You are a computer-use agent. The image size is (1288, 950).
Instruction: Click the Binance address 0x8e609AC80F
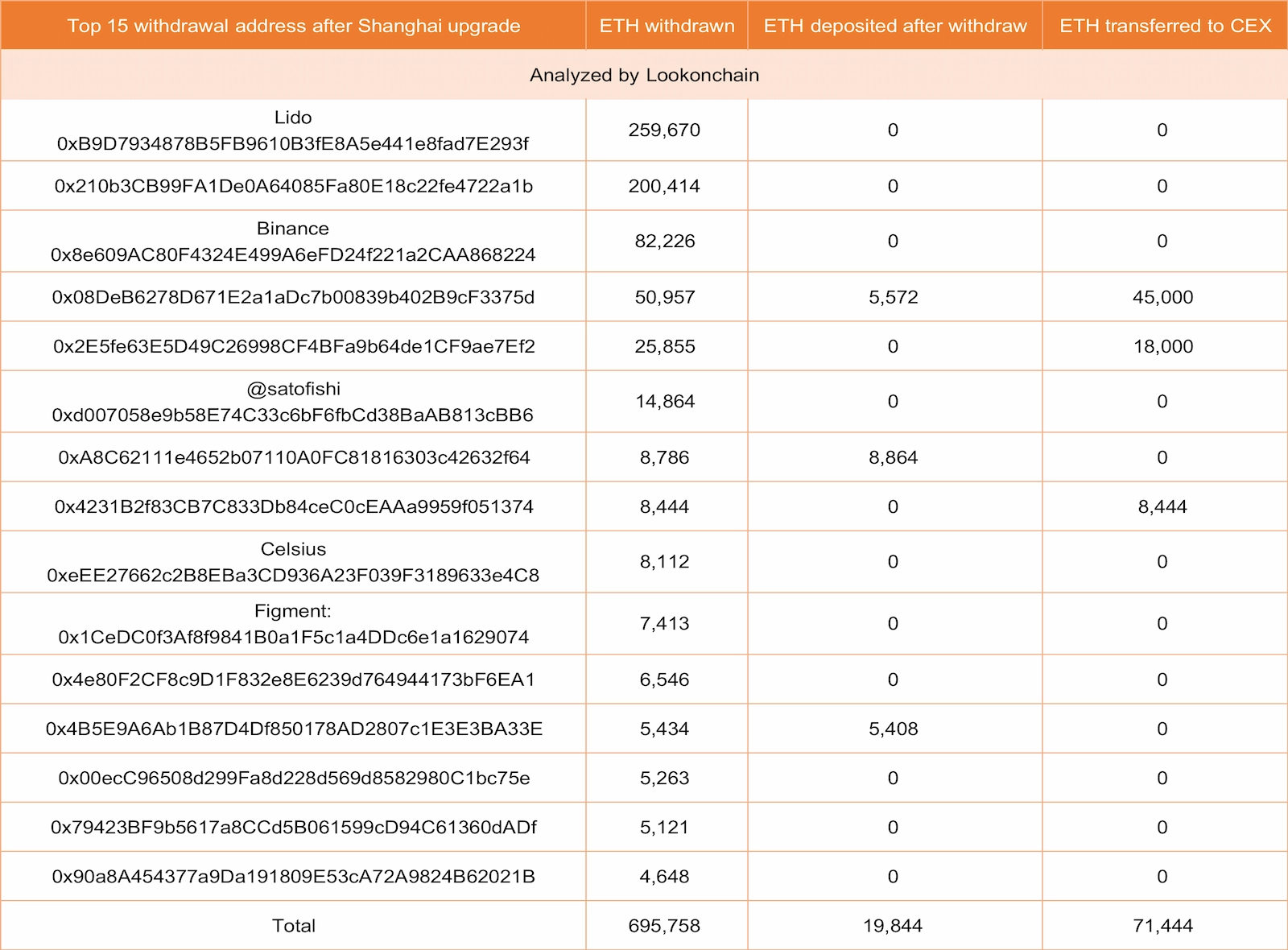tap(293, 254)
